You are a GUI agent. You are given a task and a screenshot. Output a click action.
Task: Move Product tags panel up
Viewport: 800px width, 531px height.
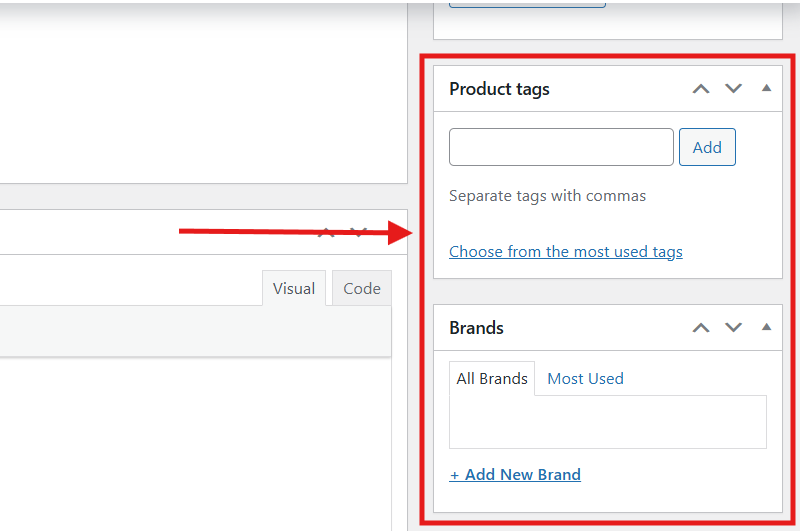(x=701, y=89)
